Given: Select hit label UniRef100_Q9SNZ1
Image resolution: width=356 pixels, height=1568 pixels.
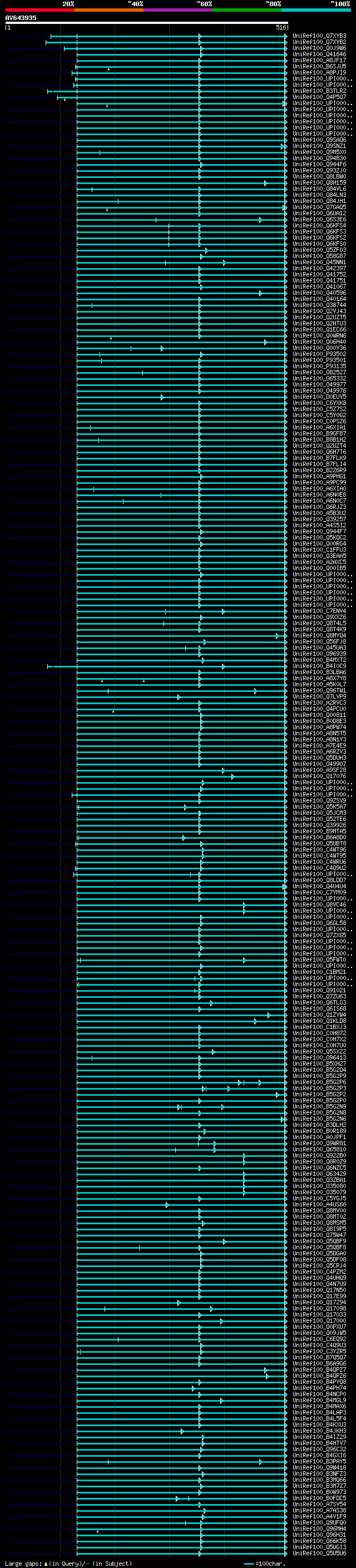Looking at the screenshot, I should click(319, 146).
